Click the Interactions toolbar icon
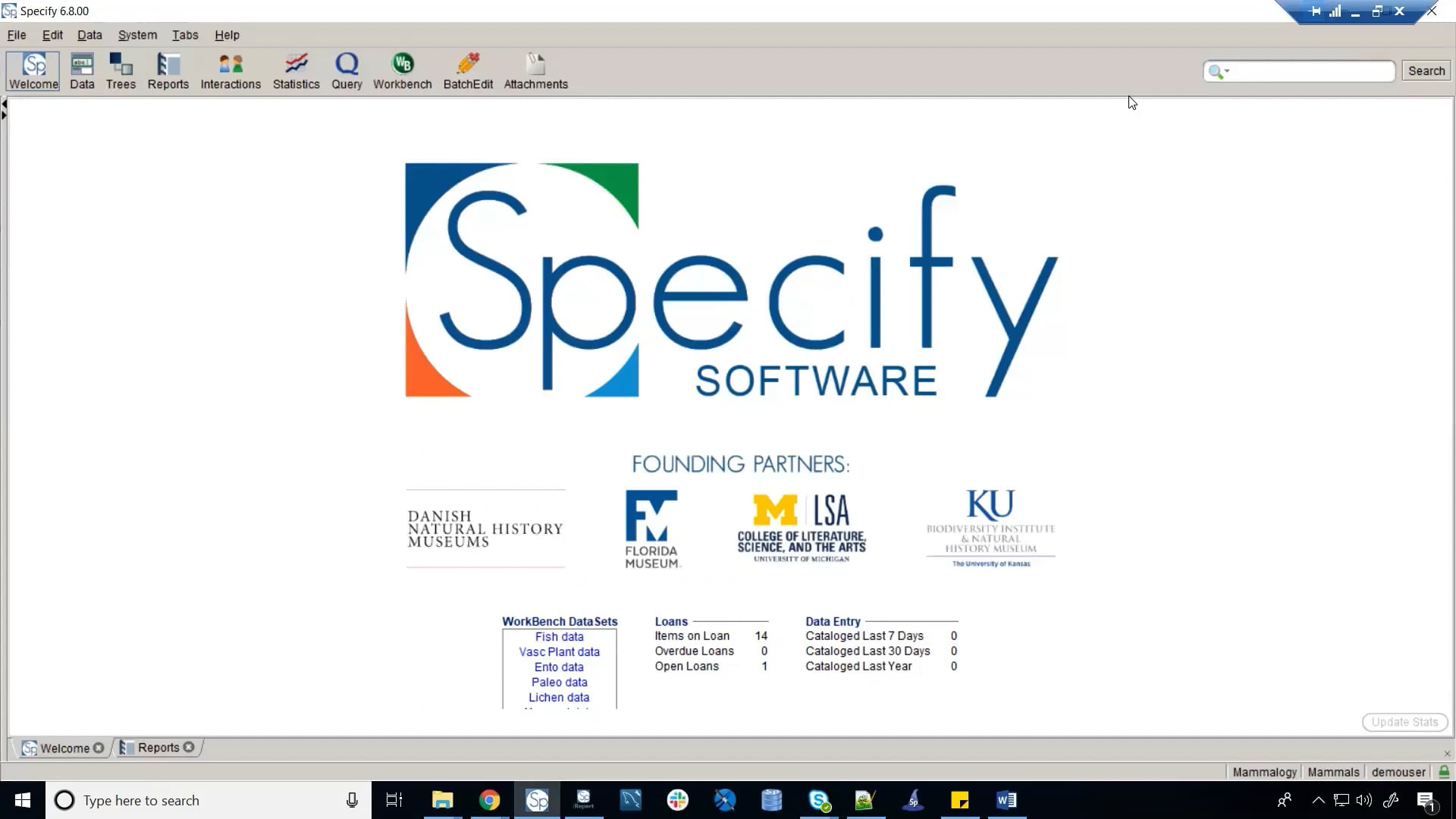This screenshot has height=819, width=1456. (231, 71)
